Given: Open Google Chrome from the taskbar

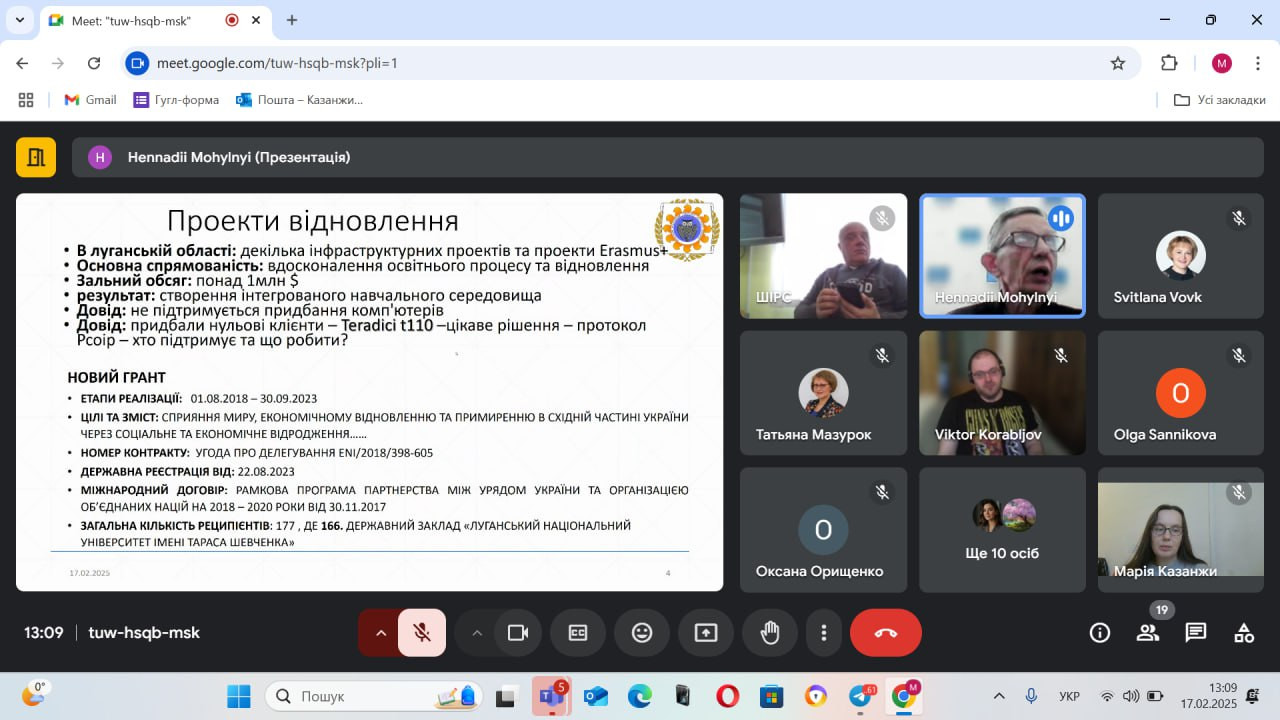Looking at the screenshot, I should click(x=904, y=696).
